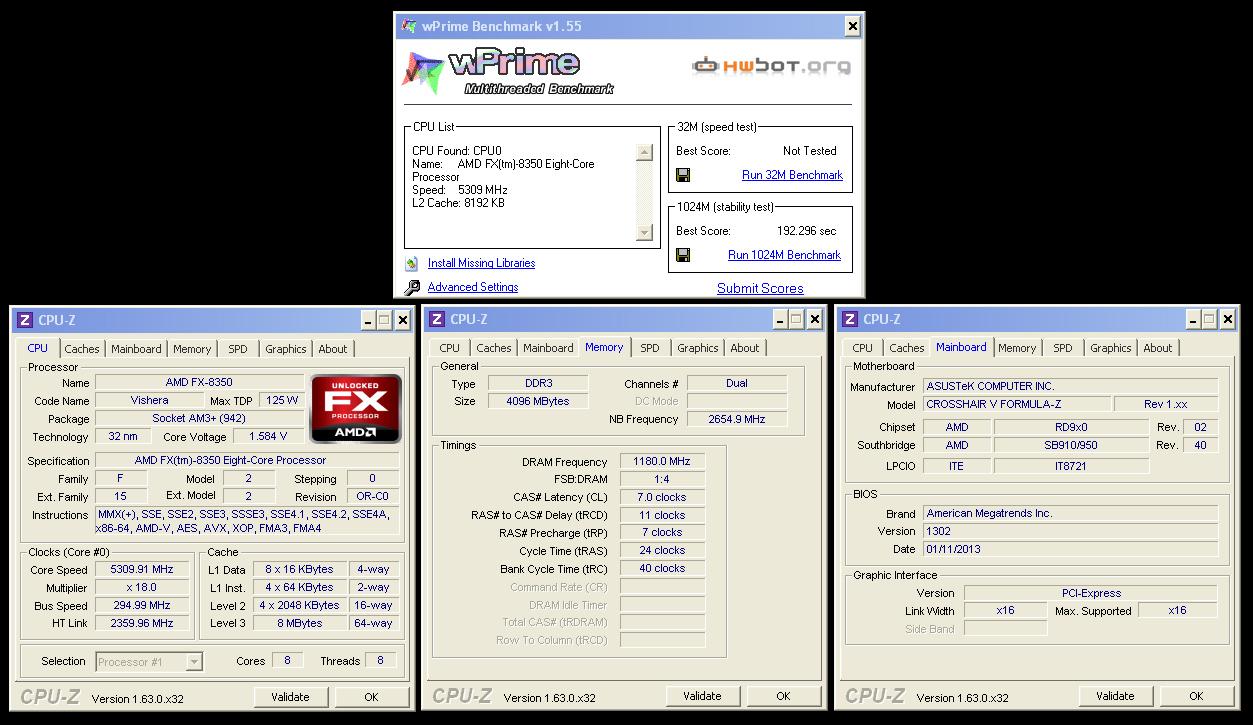Click the Core Speed 5309.91 MHz value

(x=142, y=570)
